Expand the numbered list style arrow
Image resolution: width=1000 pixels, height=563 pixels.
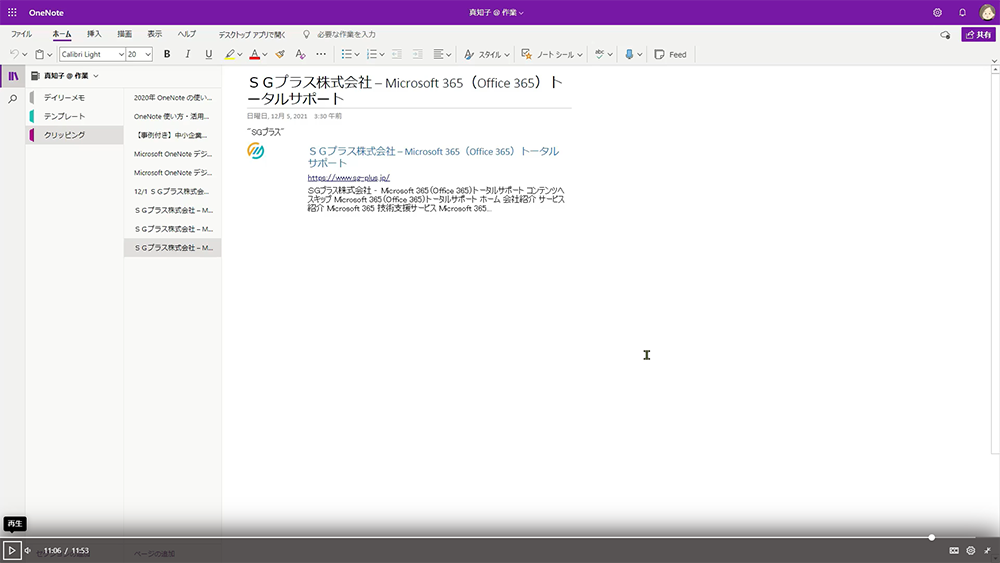point(382,54)
